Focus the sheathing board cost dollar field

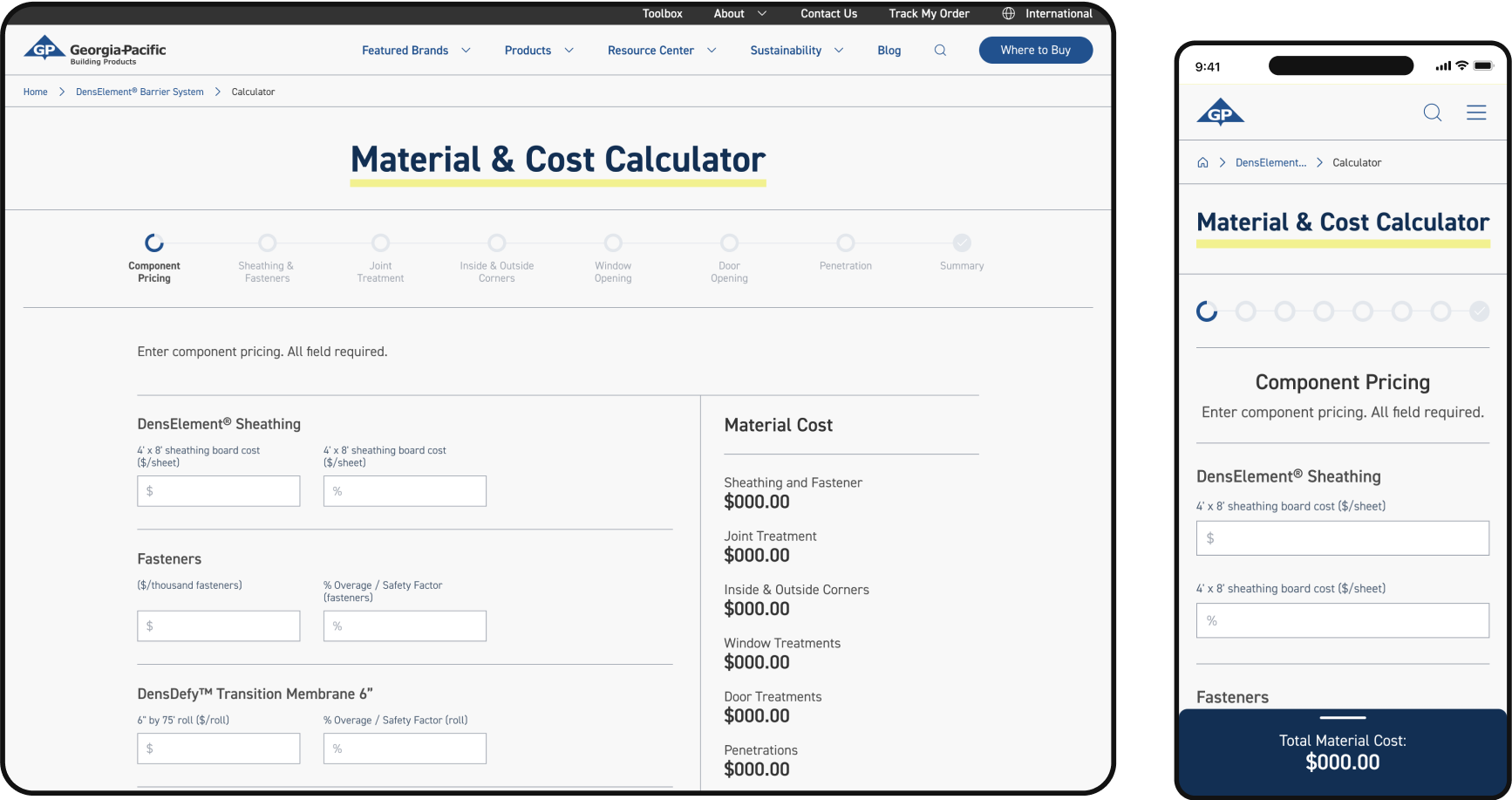(219, 491)
